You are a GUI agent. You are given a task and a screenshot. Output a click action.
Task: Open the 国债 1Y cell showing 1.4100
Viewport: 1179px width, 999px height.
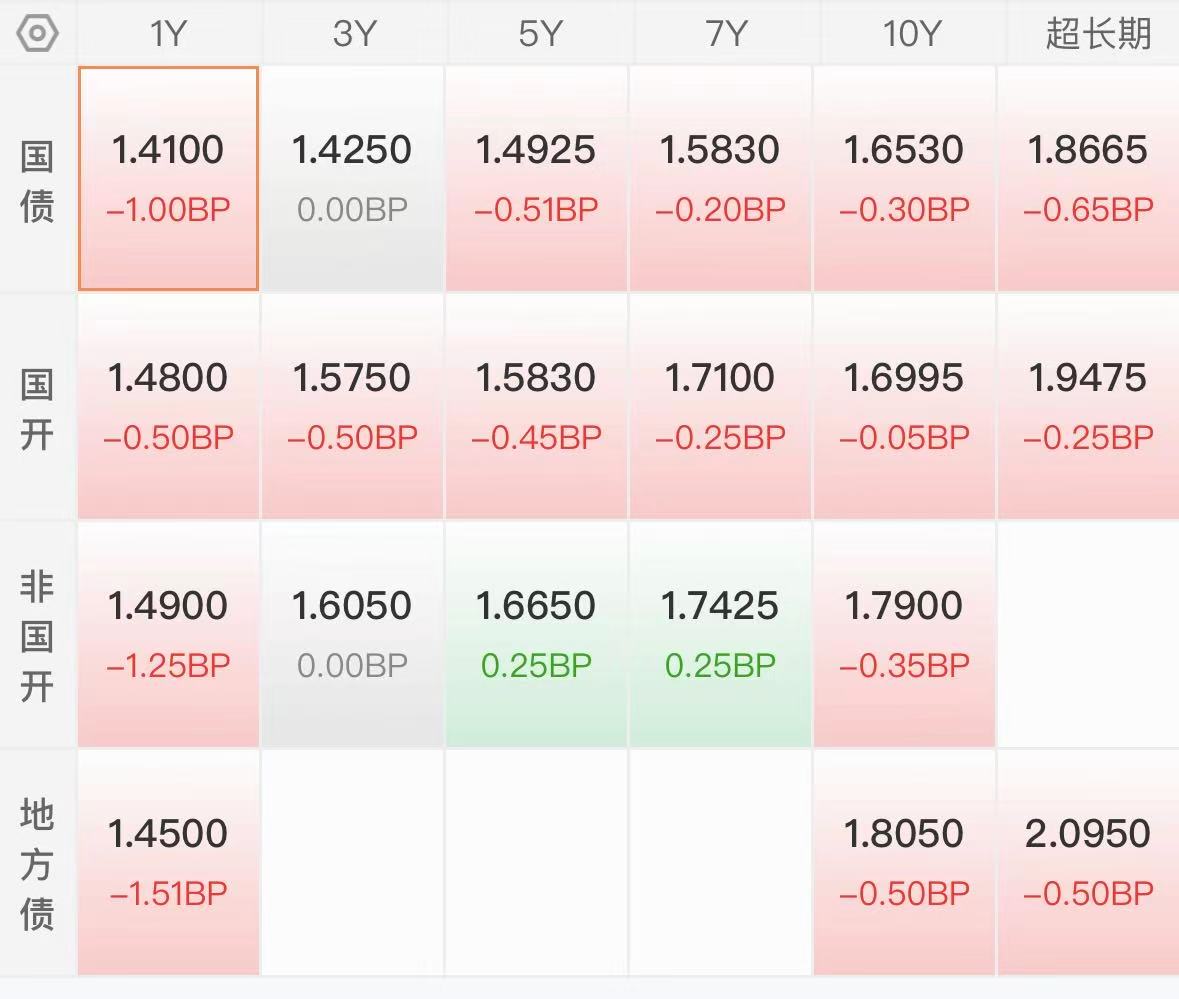point(168,178)
